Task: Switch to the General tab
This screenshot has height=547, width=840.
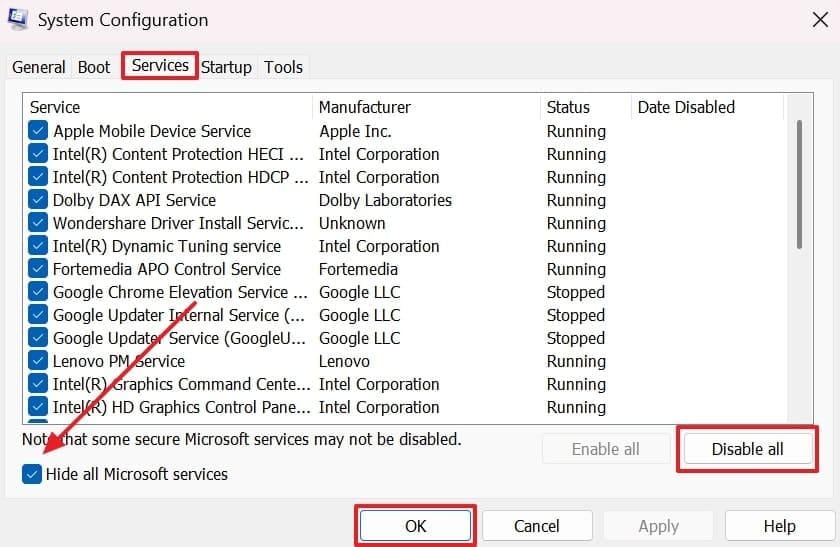Action: 39,67
